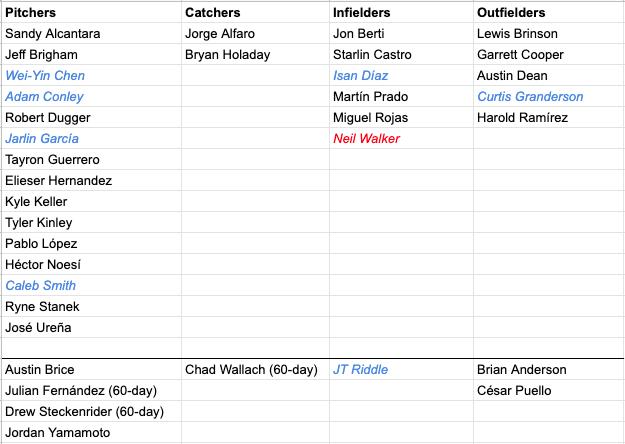Viewport: 625px width, 444px height.
Task: Click the Lewis Brinson outfielder cell
Action: 517,34
